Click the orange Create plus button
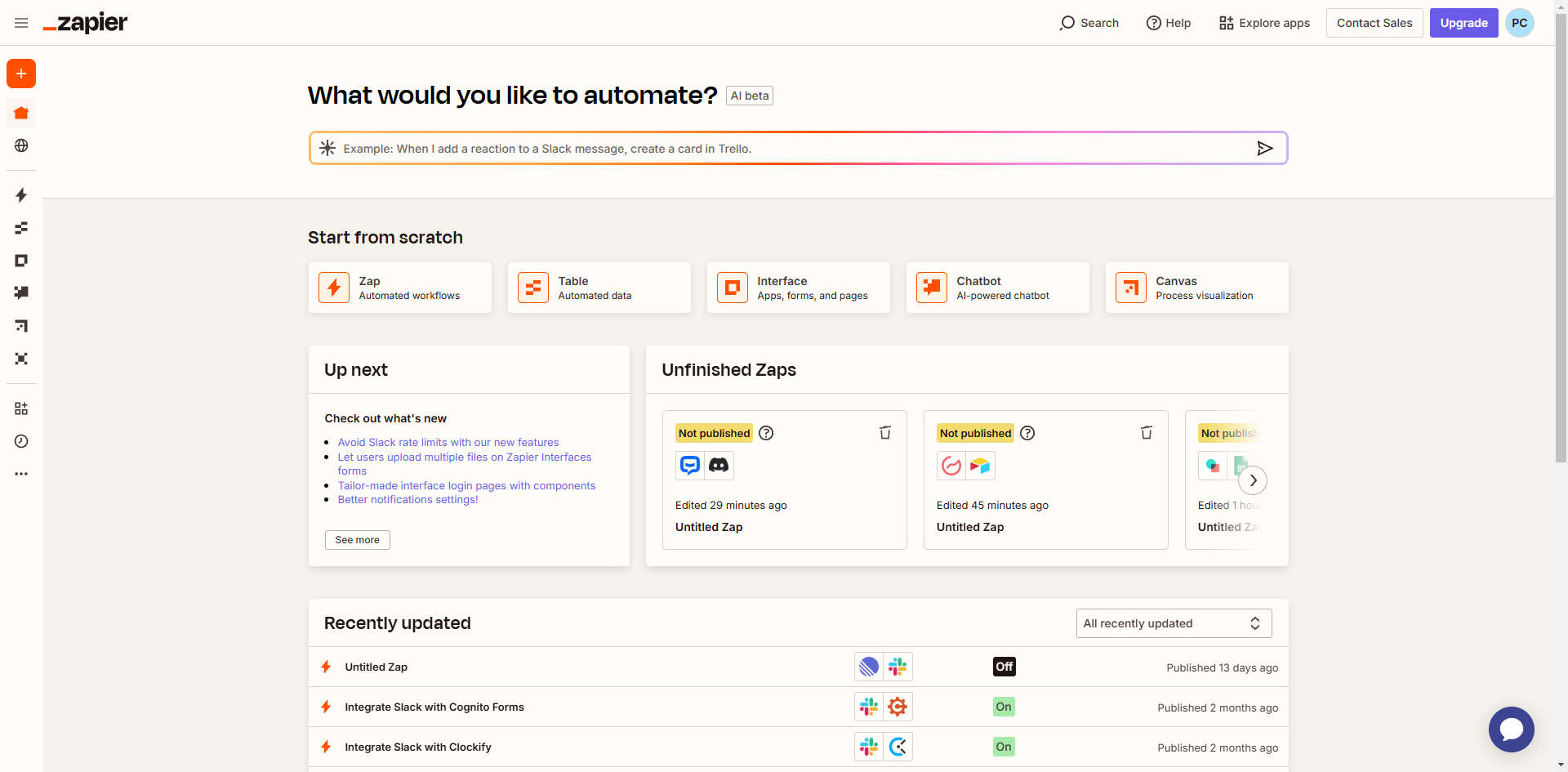 tap(21, 74)
